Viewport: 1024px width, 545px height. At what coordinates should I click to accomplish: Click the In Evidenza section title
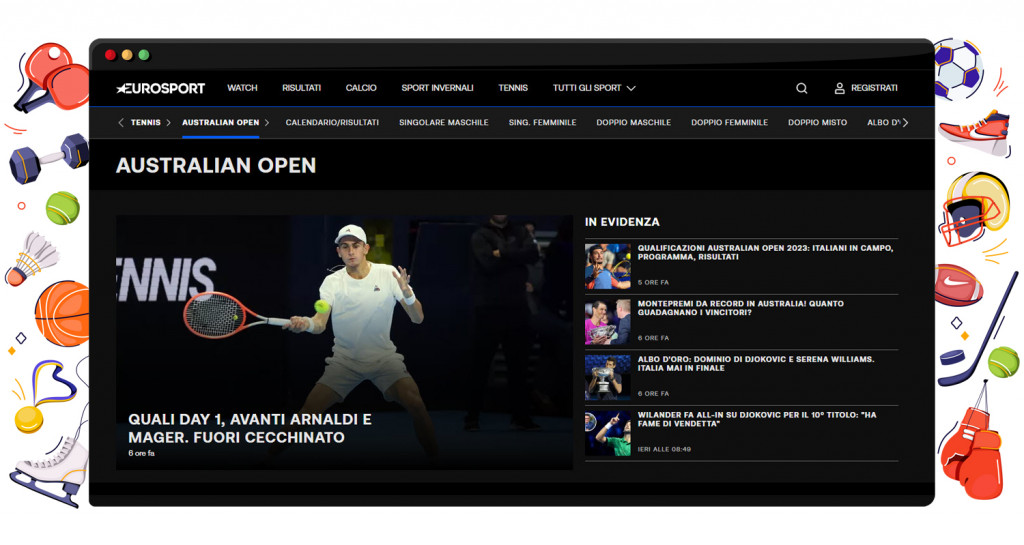tap(622, 222)
